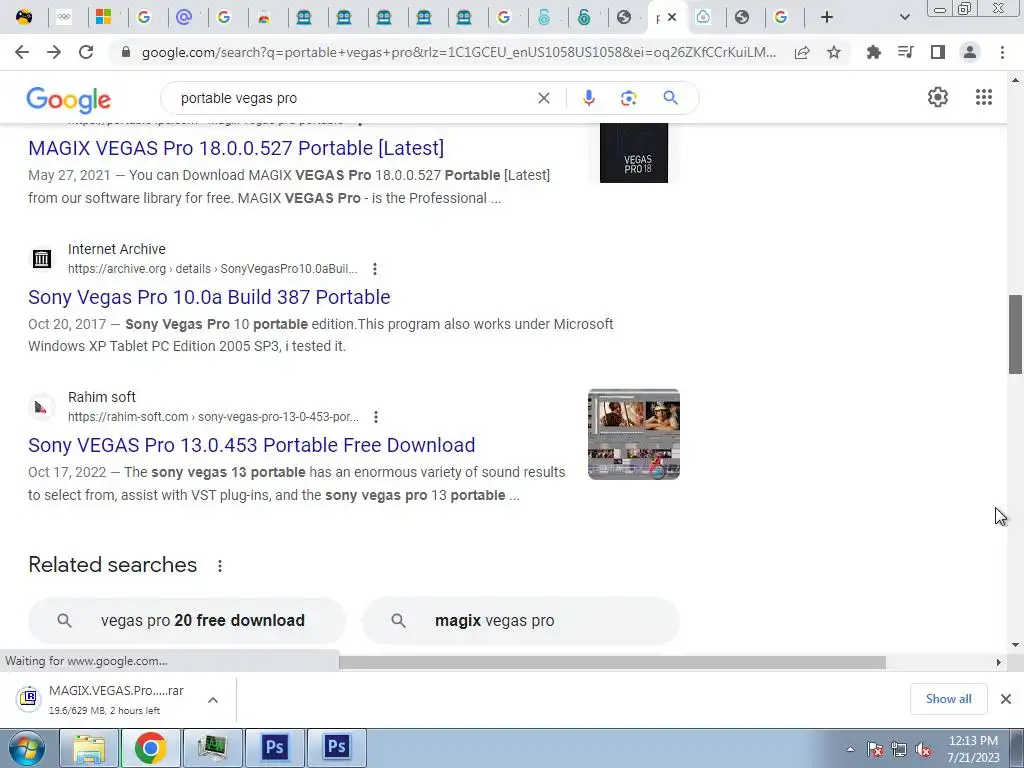Switch to the purple @ tab
Viewport: 1024px width, 768px height.
click(184, 17)
